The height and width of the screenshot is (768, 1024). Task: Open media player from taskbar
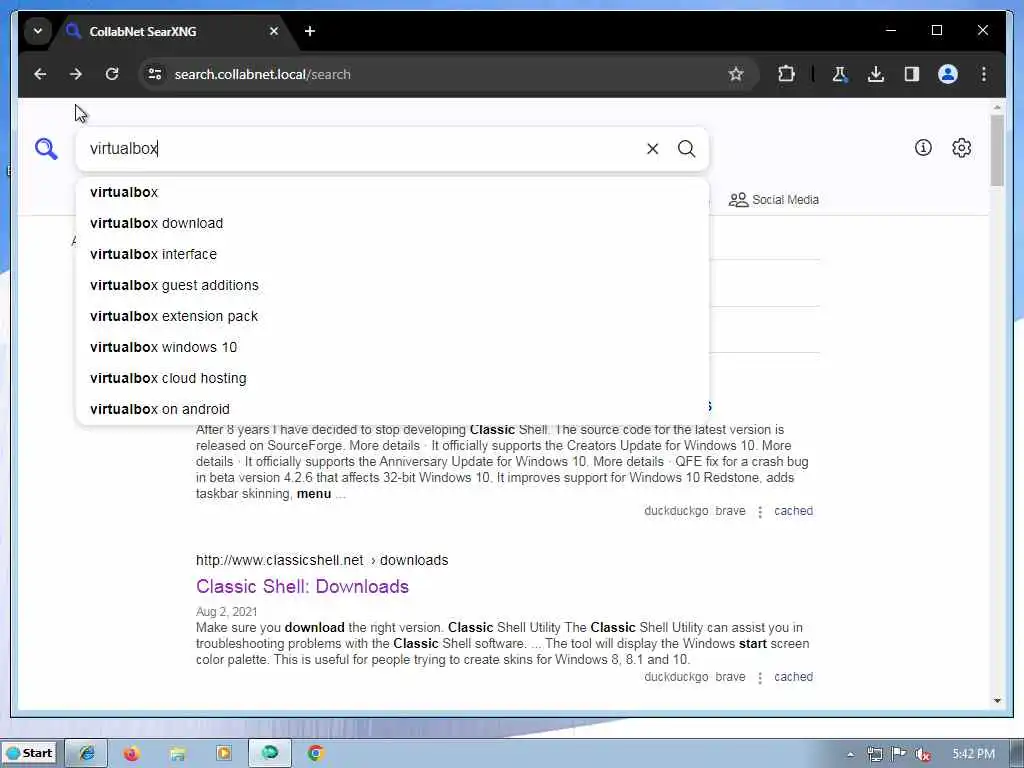(223, 753)
